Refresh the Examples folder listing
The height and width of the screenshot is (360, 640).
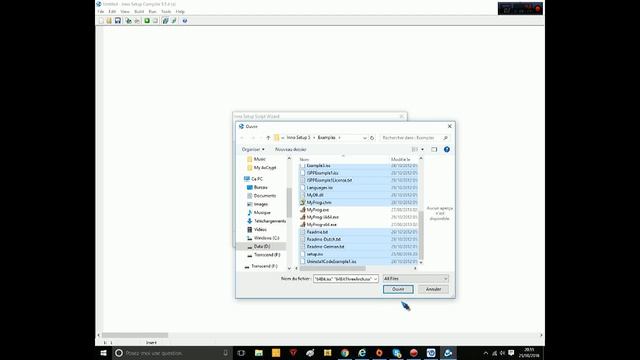(372, 138)
